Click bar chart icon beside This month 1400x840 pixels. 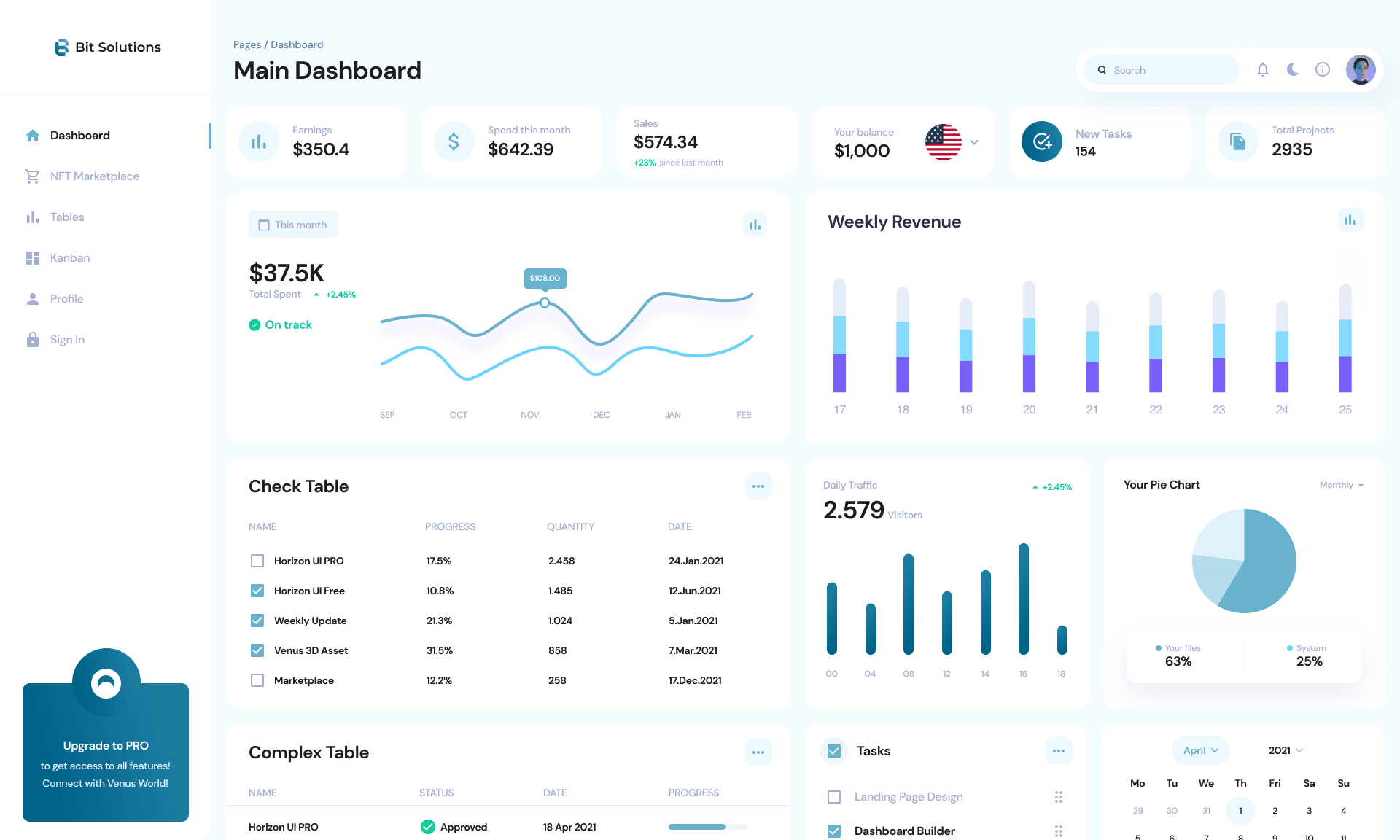(755, 225)
